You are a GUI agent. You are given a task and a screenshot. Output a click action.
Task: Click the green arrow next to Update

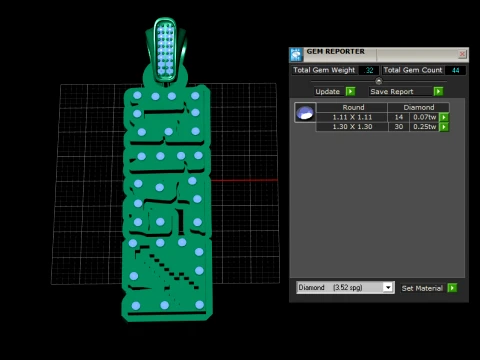[350, 91]
